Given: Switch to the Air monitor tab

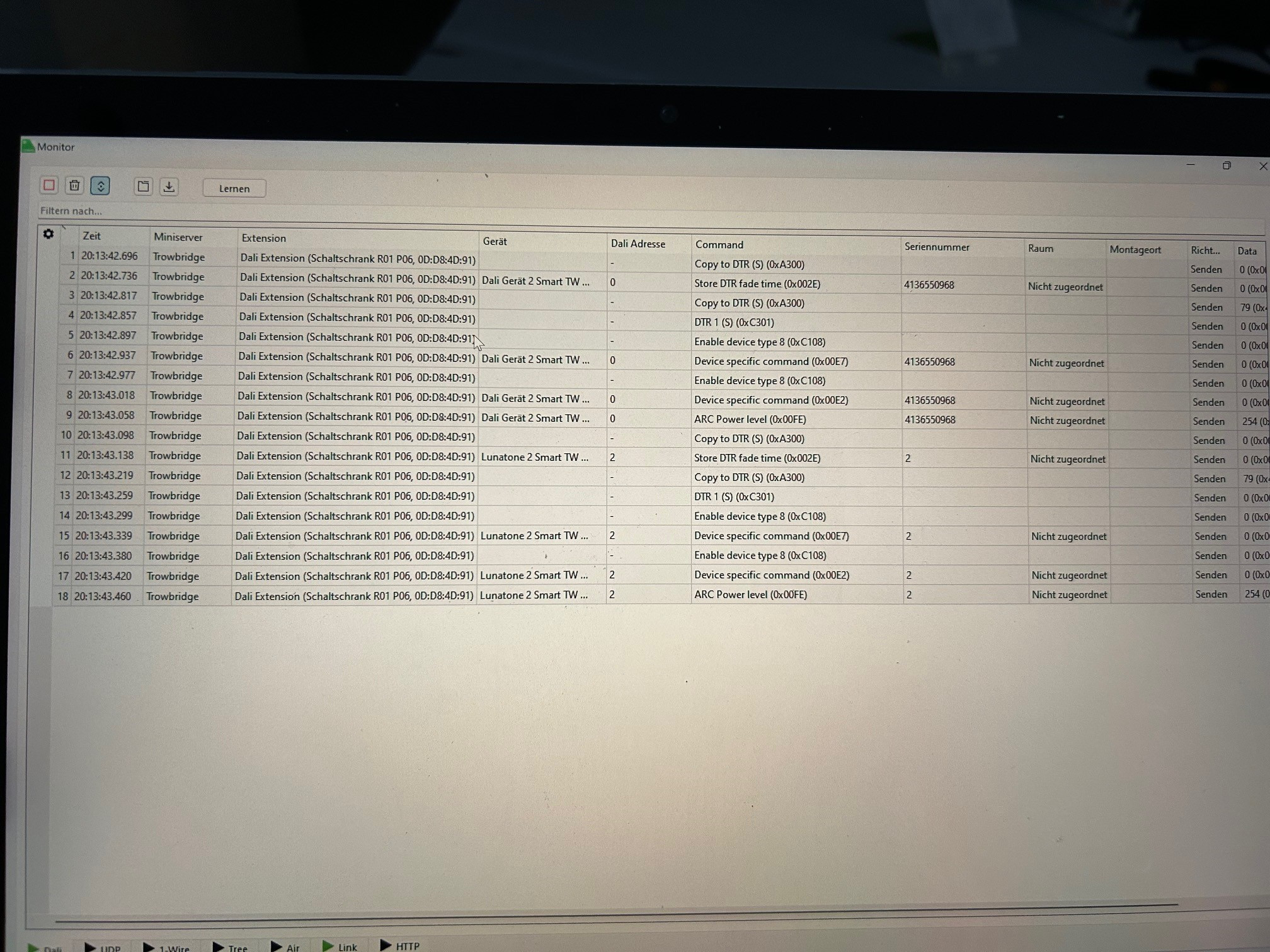Looking at the screenshot, I should pyautogui.click(x=285, y=946).
